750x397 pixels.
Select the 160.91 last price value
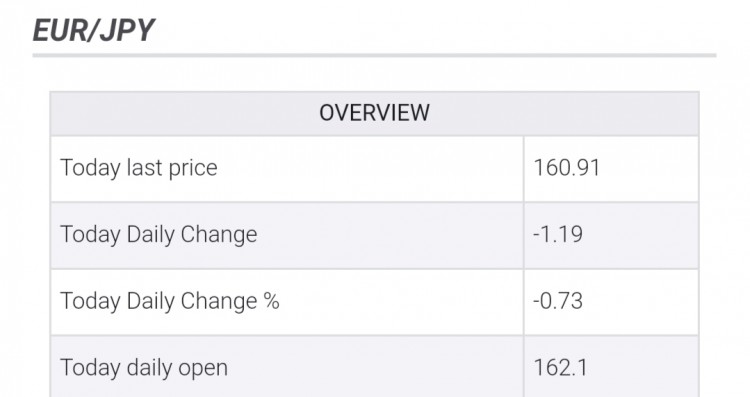tap(566, 168)
